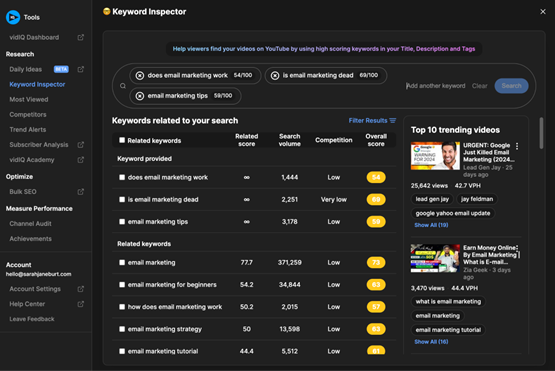Open external link icon beside Bulk SEO
The image size is (555, 371).
(81, 192)
